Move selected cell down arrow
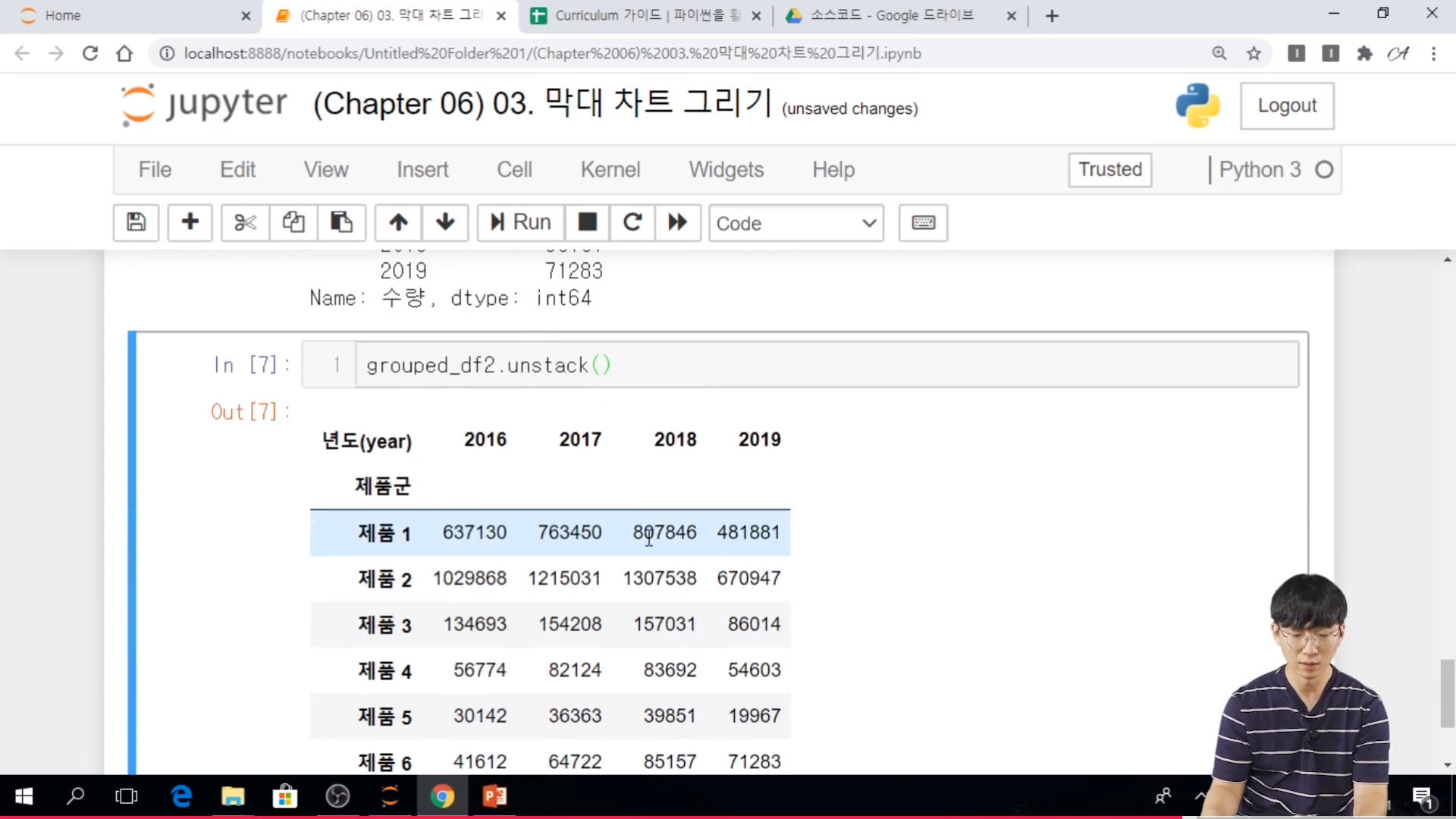The image size is (1456, 819). click(x=445, y=222)
